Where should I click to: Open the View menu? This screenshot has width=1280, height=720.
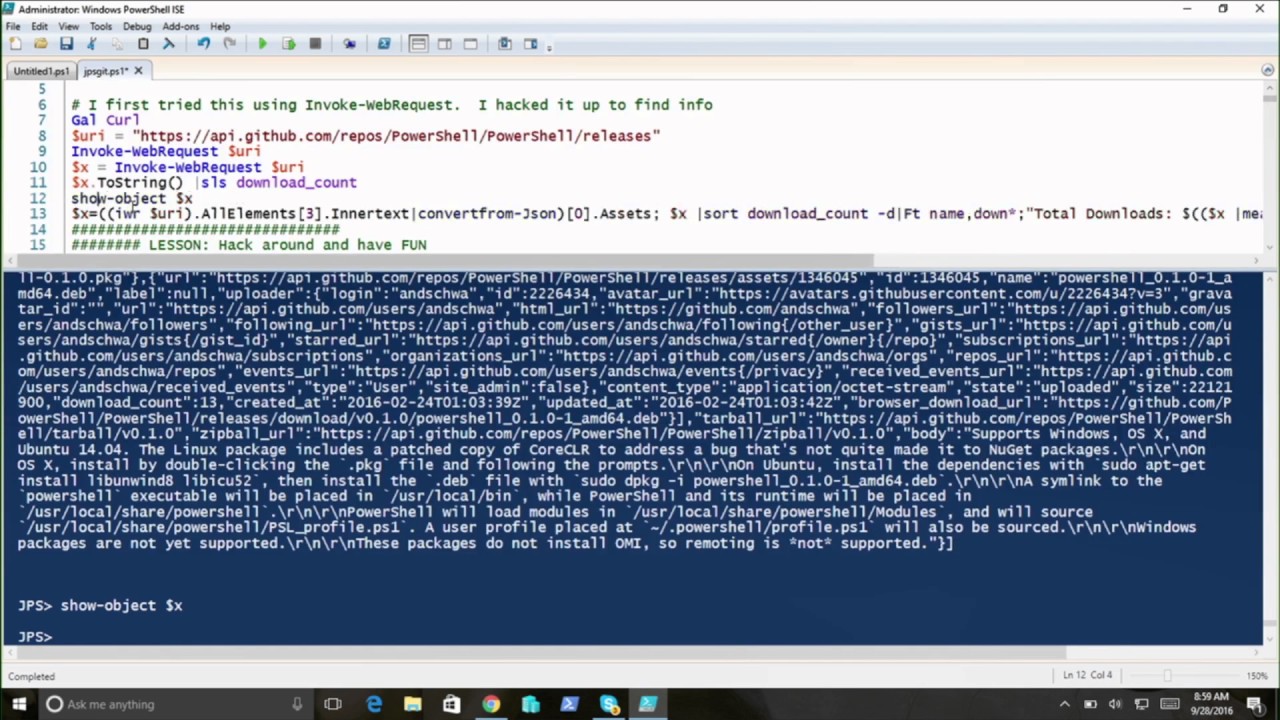(x=69, y=26)
